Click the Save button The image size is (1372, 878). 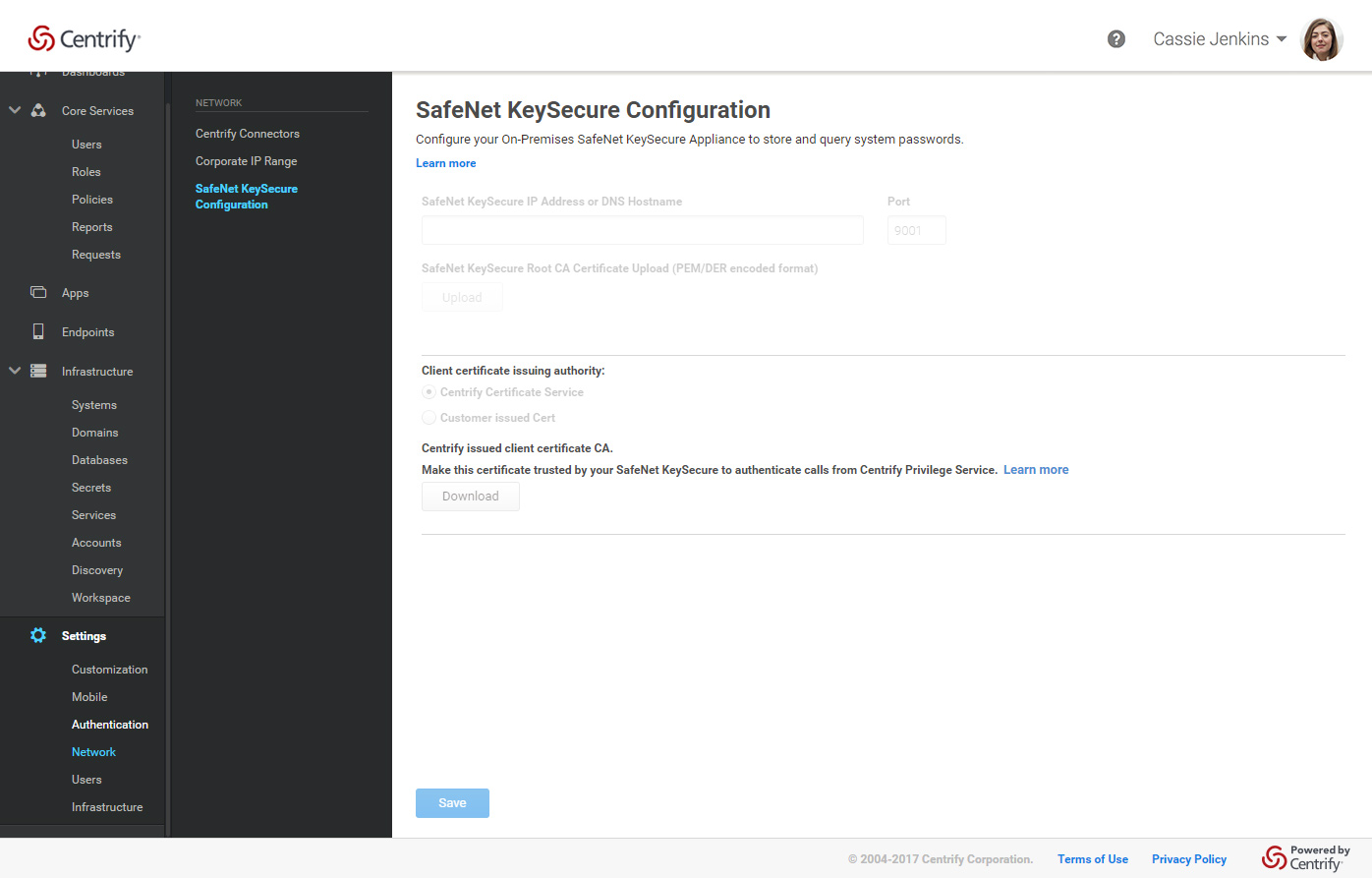[x=452, y=803]
